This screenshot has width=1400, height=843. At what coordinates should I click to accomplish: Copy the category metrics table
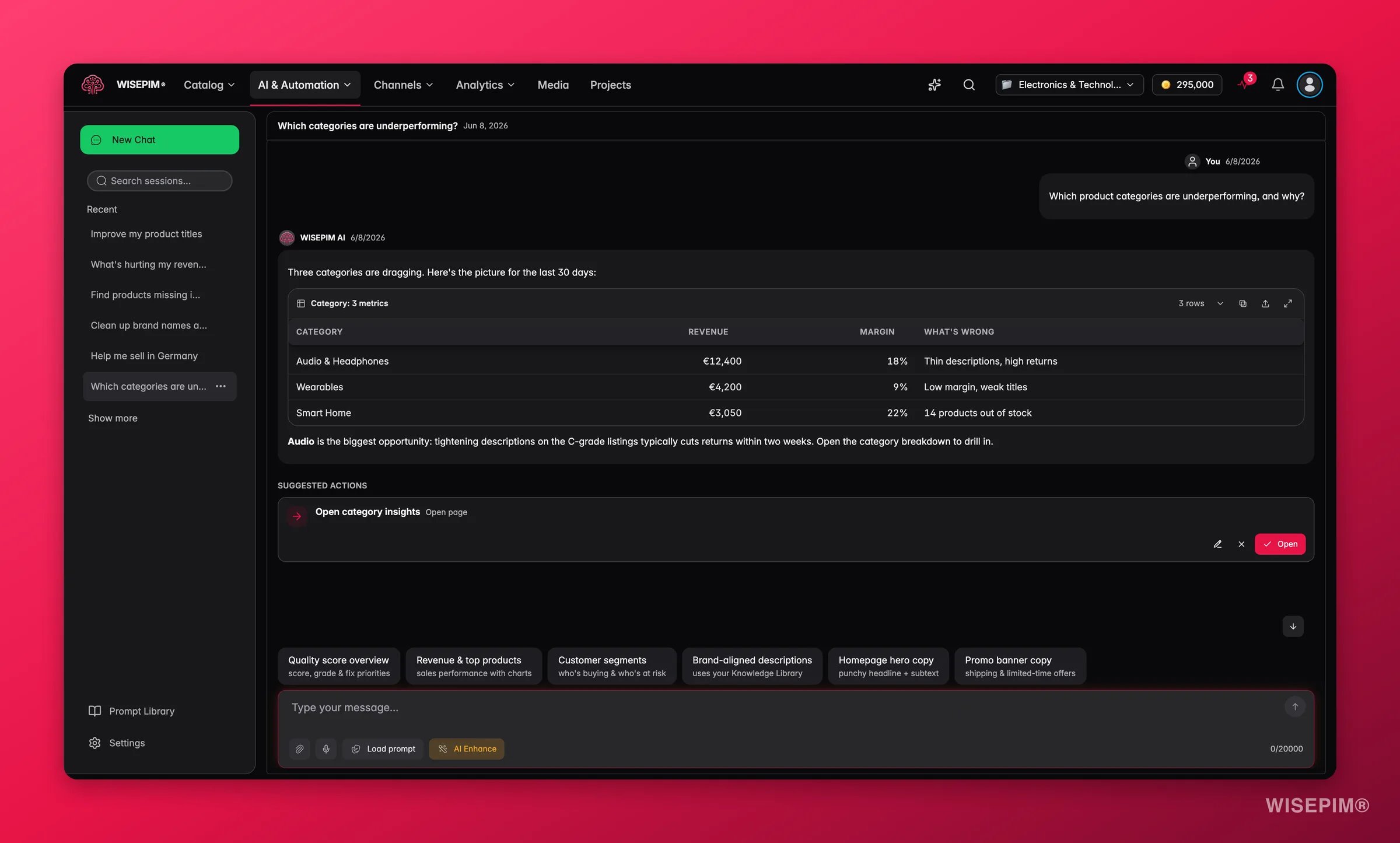pyautogui.click(x=1243, y=303)
